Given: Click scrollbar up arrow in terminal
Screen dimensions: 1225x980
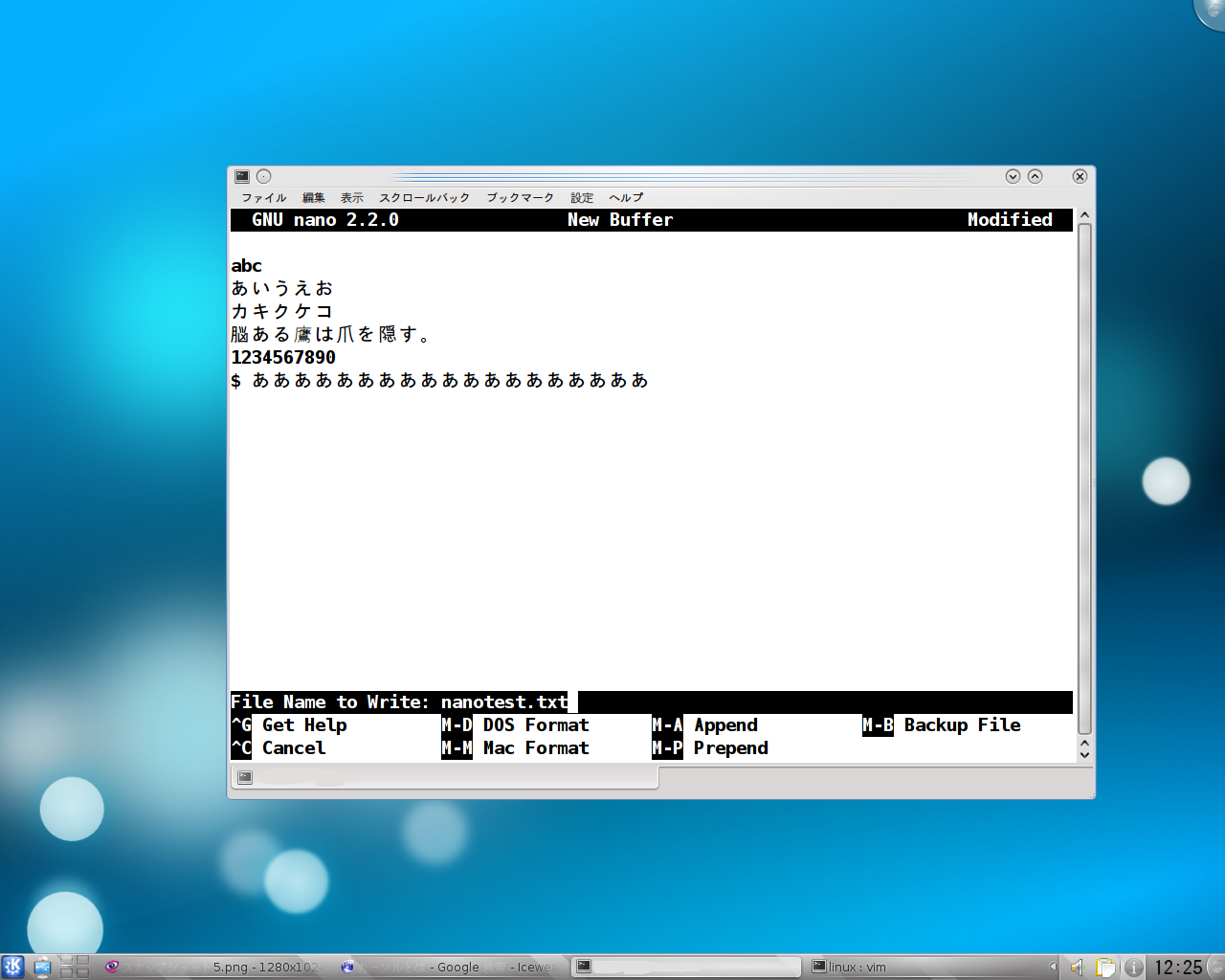Looking at the screenshot, I should click(1084, 215).
